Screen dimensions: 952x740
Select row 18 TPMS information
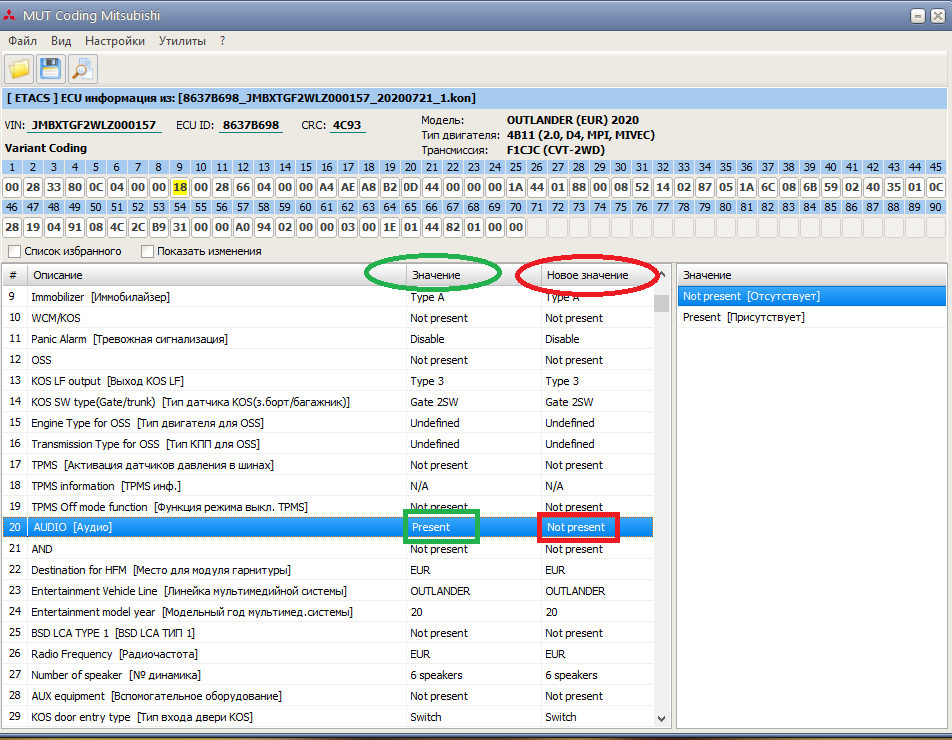(328, 486)
